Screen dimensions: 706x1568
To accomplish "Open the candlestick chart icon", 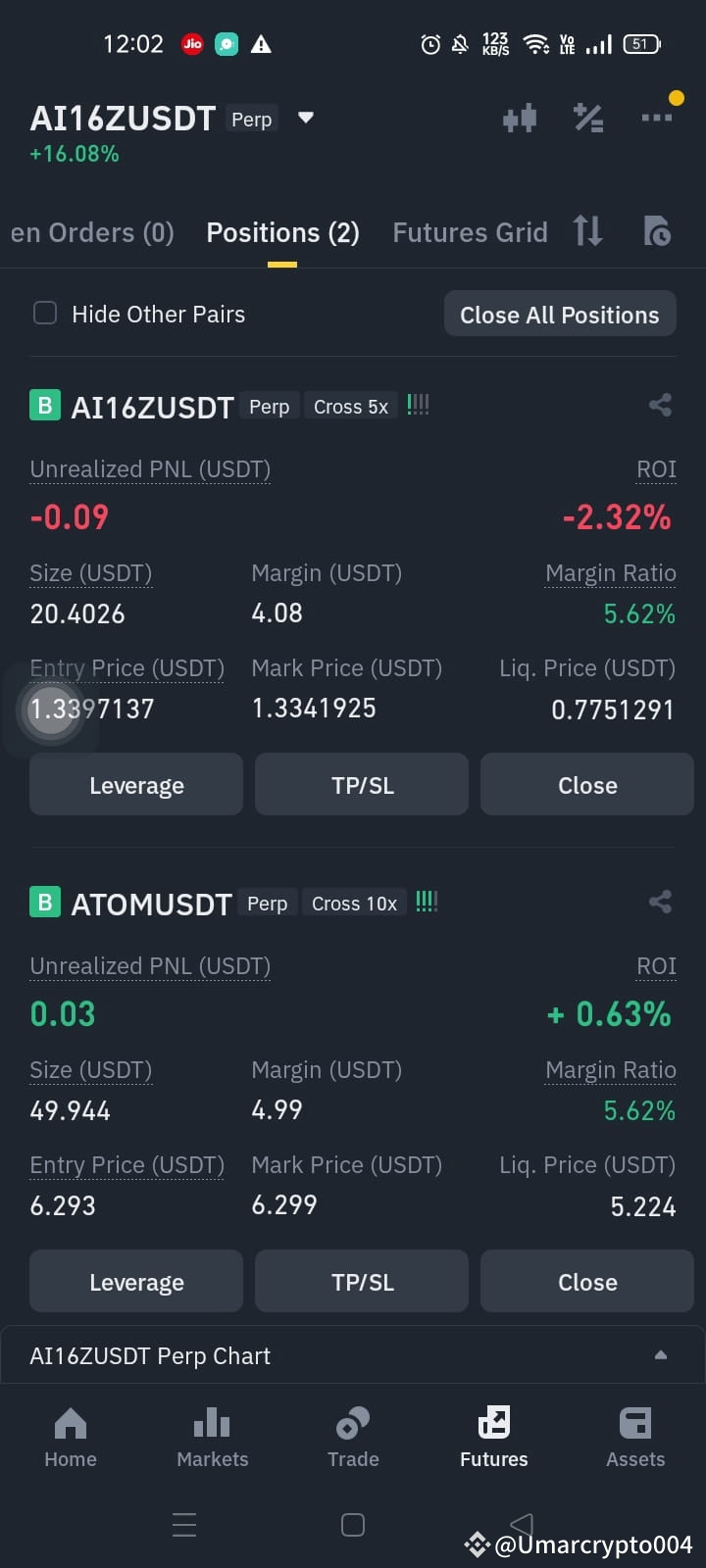I will [520, 119].
